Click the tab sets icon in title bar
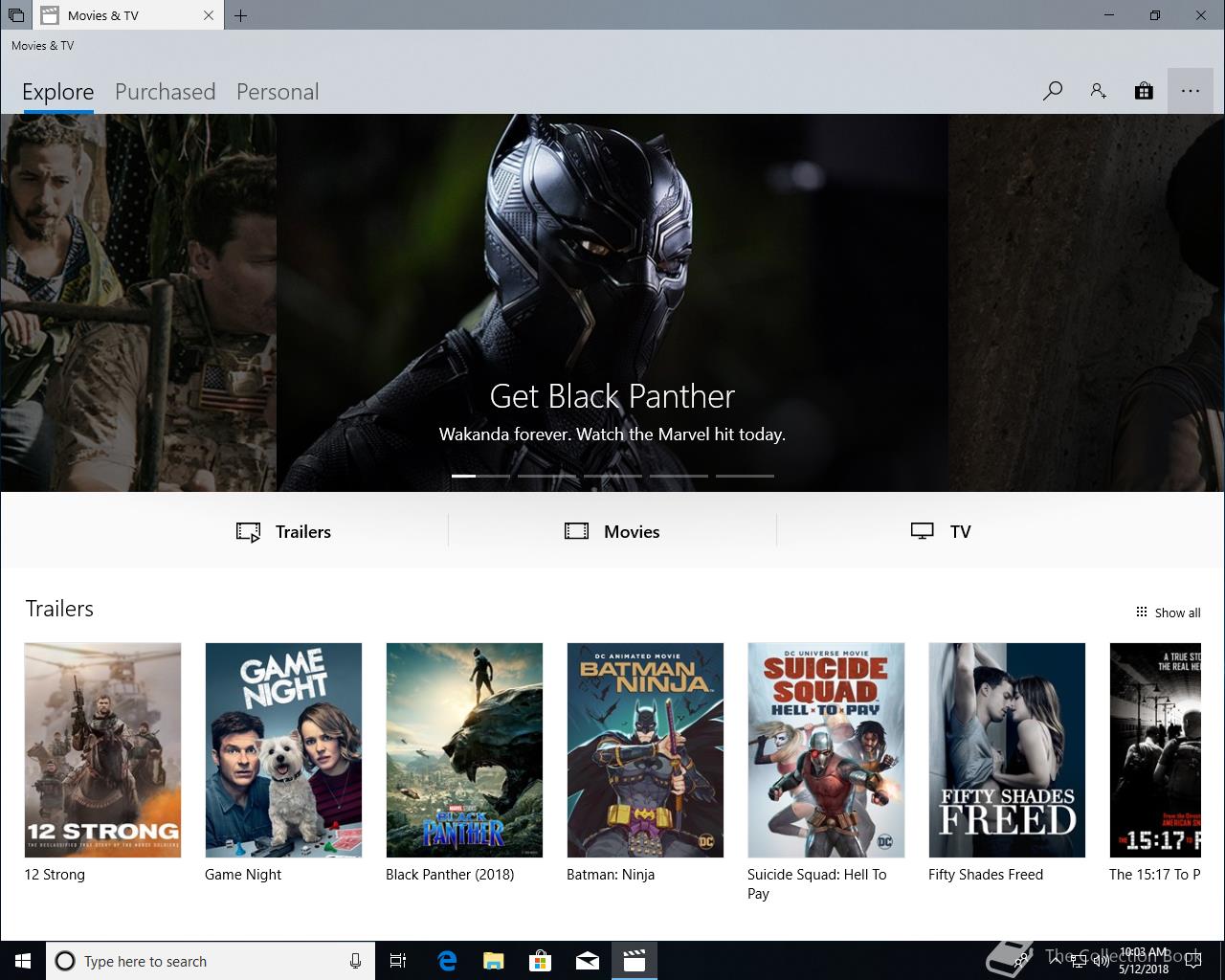 click(15, 15)
